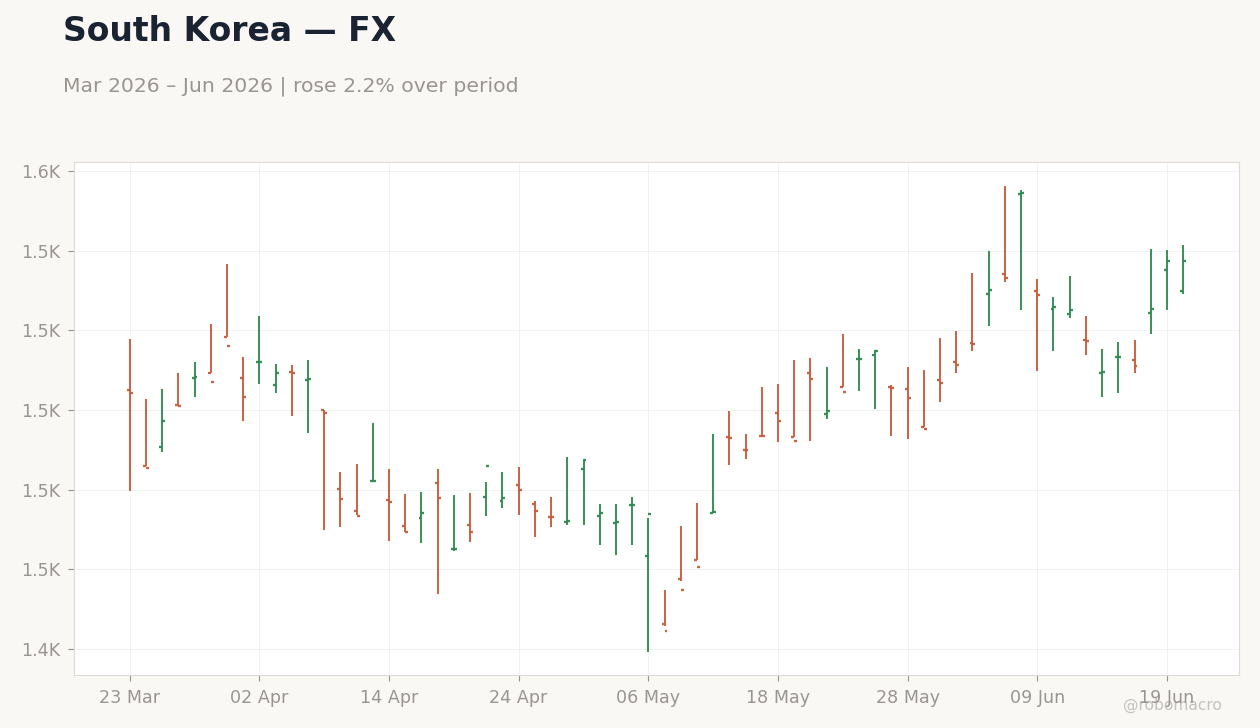The width and height of the screenshot is (1260, 728).
Task: Select the 23 Mar x-axis date label
Action: 129,698
